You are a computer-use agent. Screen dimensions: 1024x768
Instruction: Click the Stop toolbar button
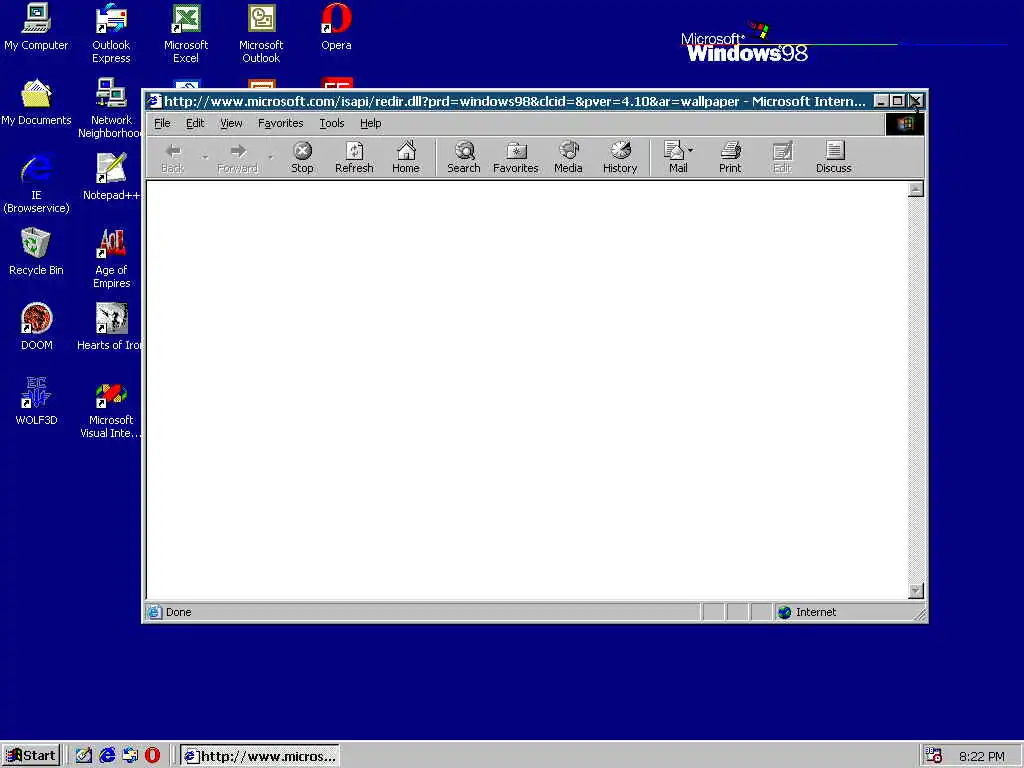coord(302,157)
